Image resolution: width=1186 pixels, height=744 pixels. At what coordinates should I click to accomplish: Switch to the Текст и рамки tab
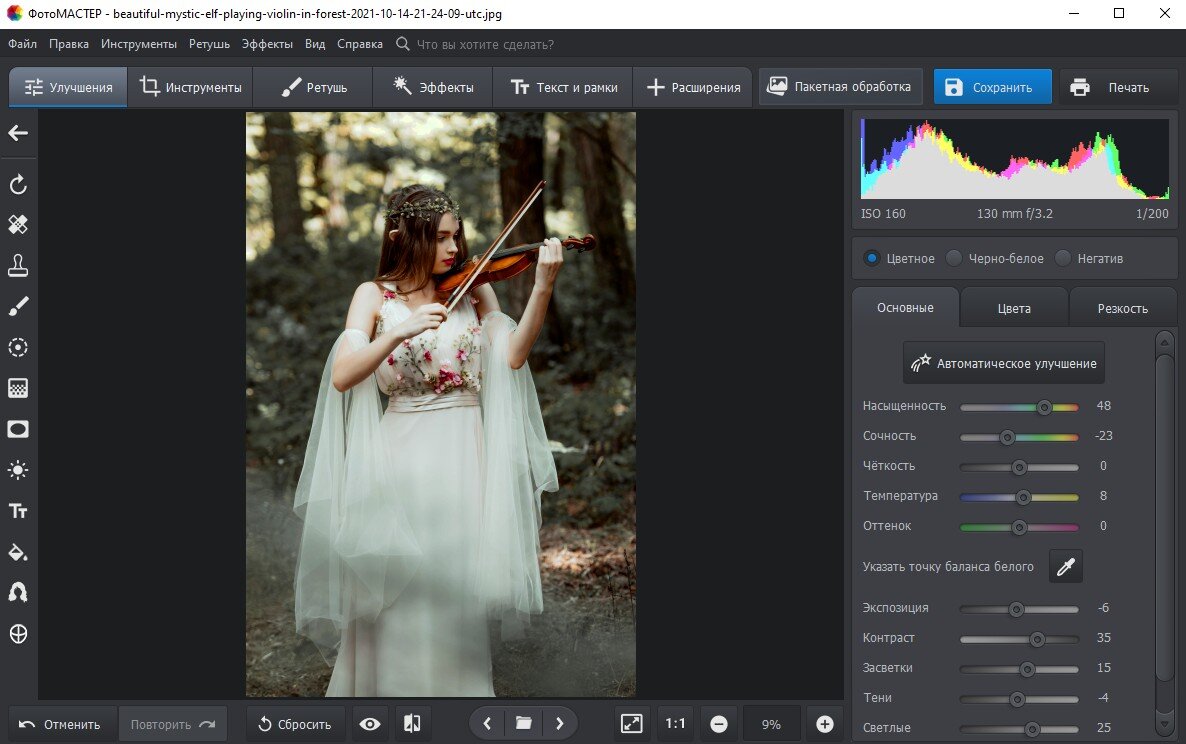click(x=564, y=87)
